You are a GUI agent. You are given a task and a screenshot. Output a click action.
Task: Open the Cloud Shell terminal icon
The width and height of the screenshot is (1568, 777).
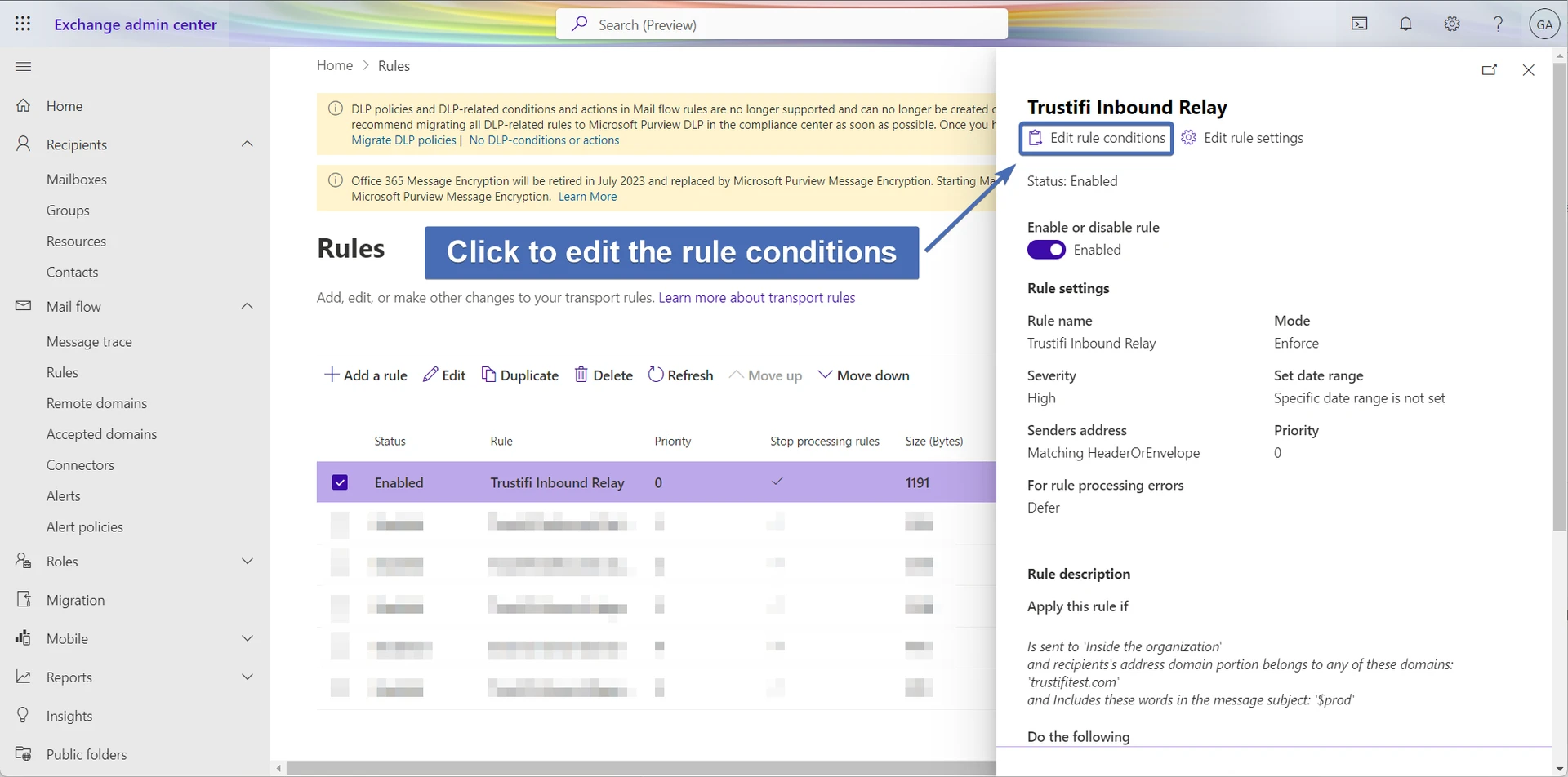(1360, 24)
